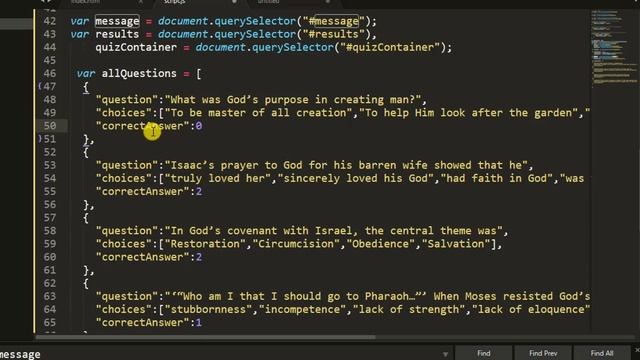The image size is (640, 360).
Task: Click the Find button
Action: pyautogui.click(x=483, y=353)
